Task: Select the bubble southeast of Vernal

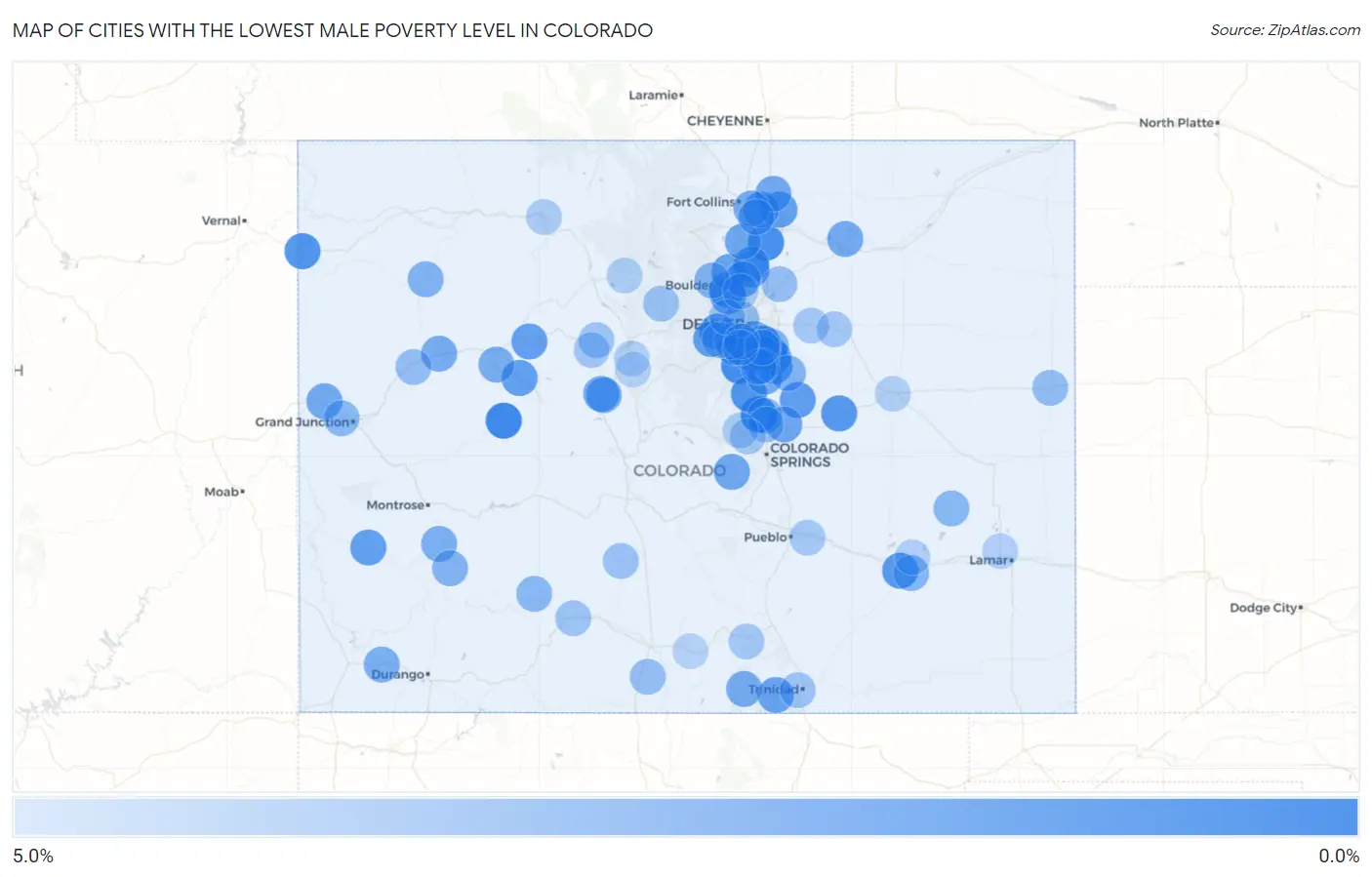Action: 303,251
